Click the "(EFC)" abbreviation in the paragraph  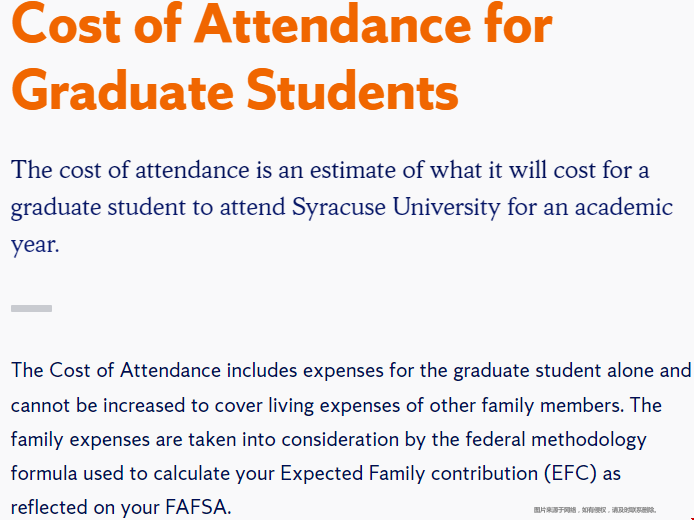[x=571, y=473]
